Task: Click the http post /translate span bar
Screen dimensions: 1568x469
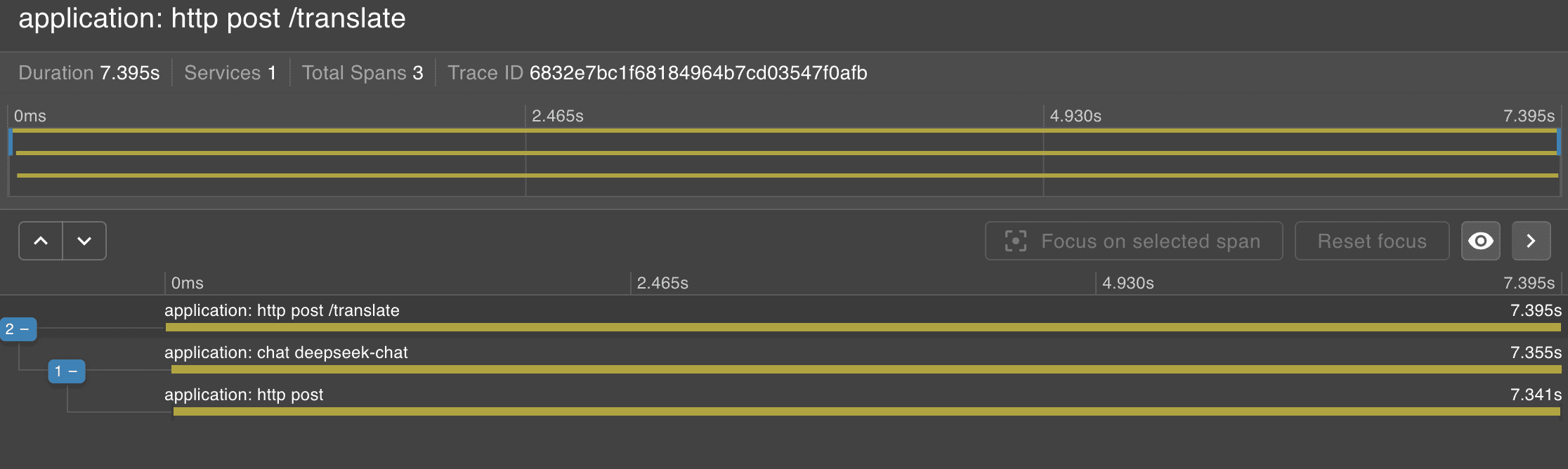Action: click(x=863, y=327)
